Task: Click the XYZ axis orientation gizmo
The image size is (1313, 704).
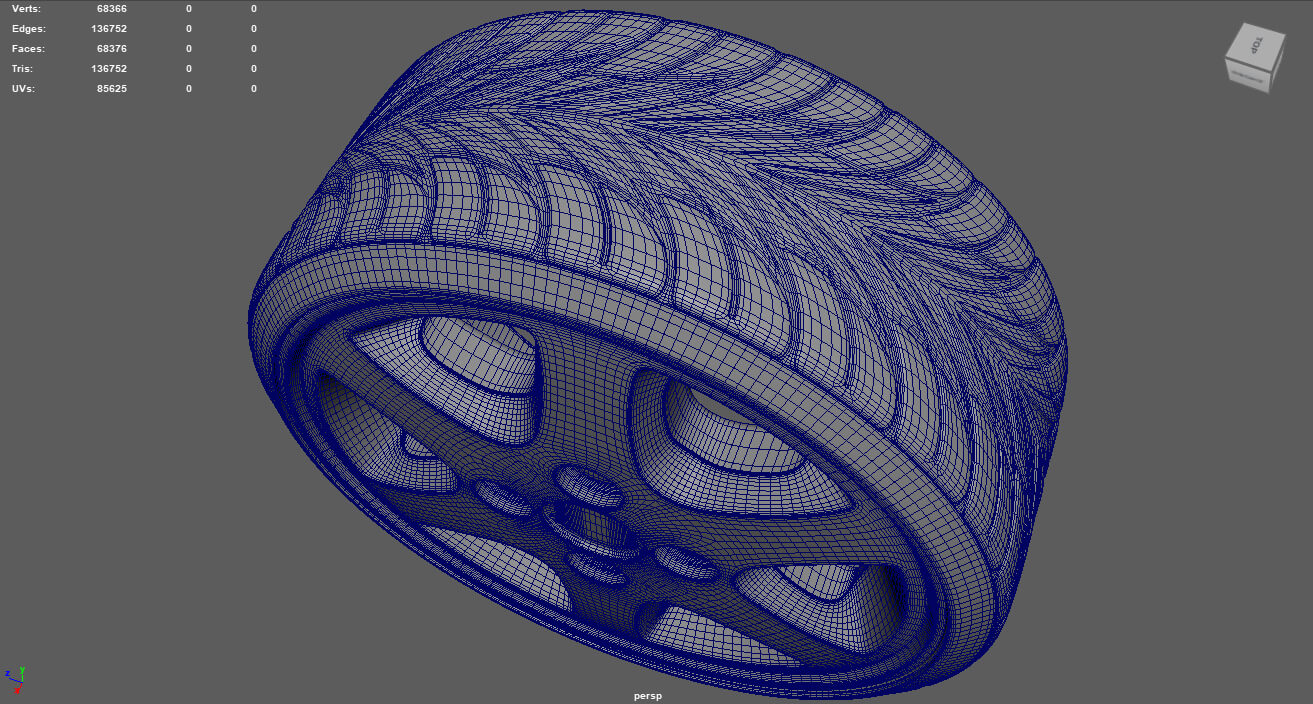Action: coord(14,680)
